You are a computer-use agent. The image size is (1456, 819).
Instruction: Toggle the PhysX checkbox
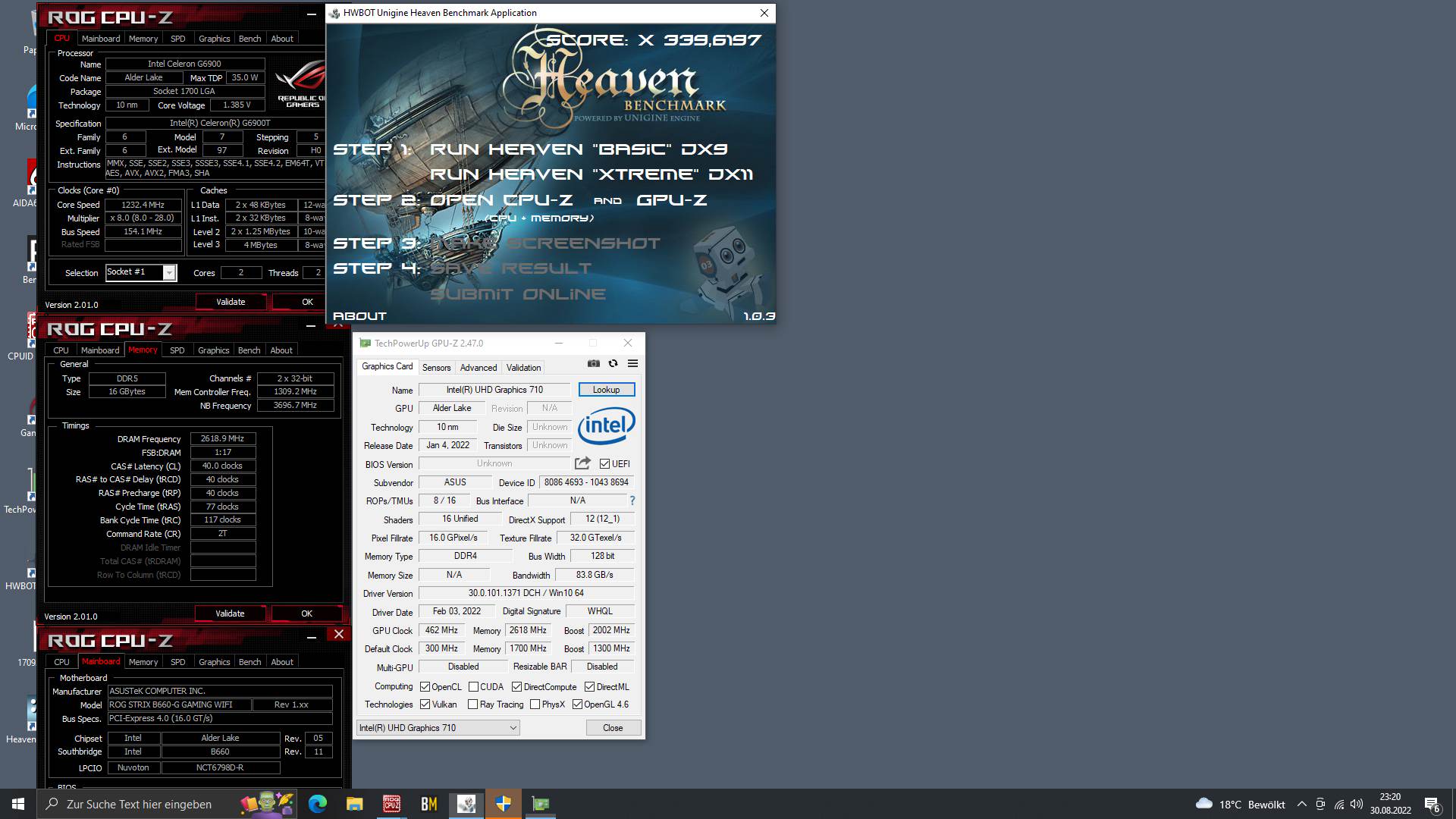pyautogui.click(x=535, y=704)
